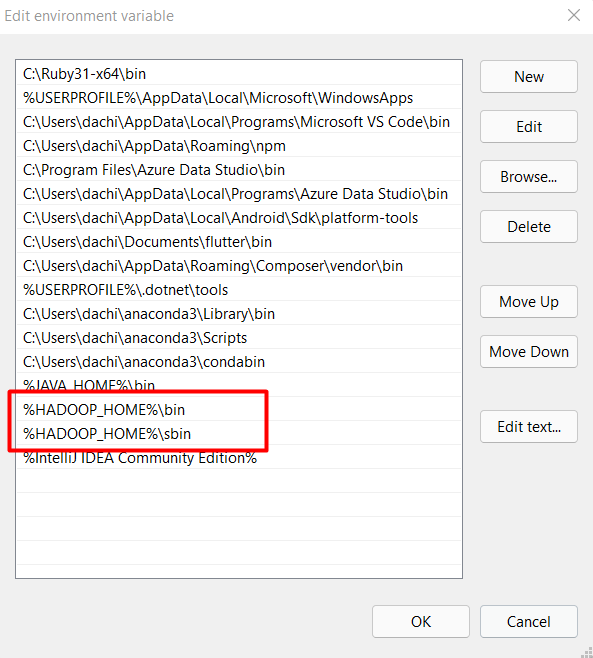This screenshot has height=658, width=593.
Task: Click the Edit button
Action: pos(529,127)
